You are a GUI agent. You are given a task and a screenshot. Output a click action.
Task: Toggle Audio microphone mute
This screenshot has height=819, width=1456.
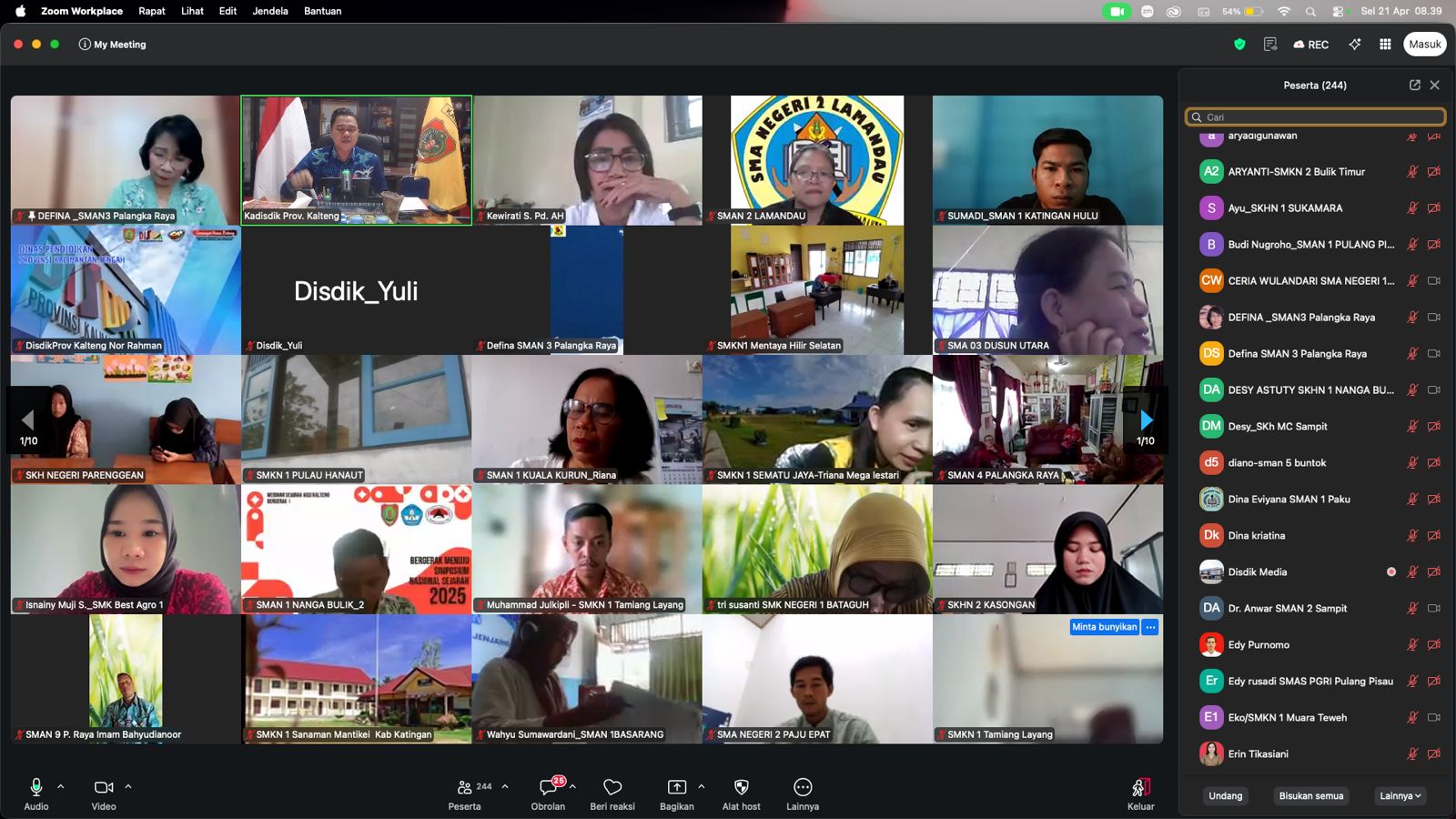coord(36,787)
